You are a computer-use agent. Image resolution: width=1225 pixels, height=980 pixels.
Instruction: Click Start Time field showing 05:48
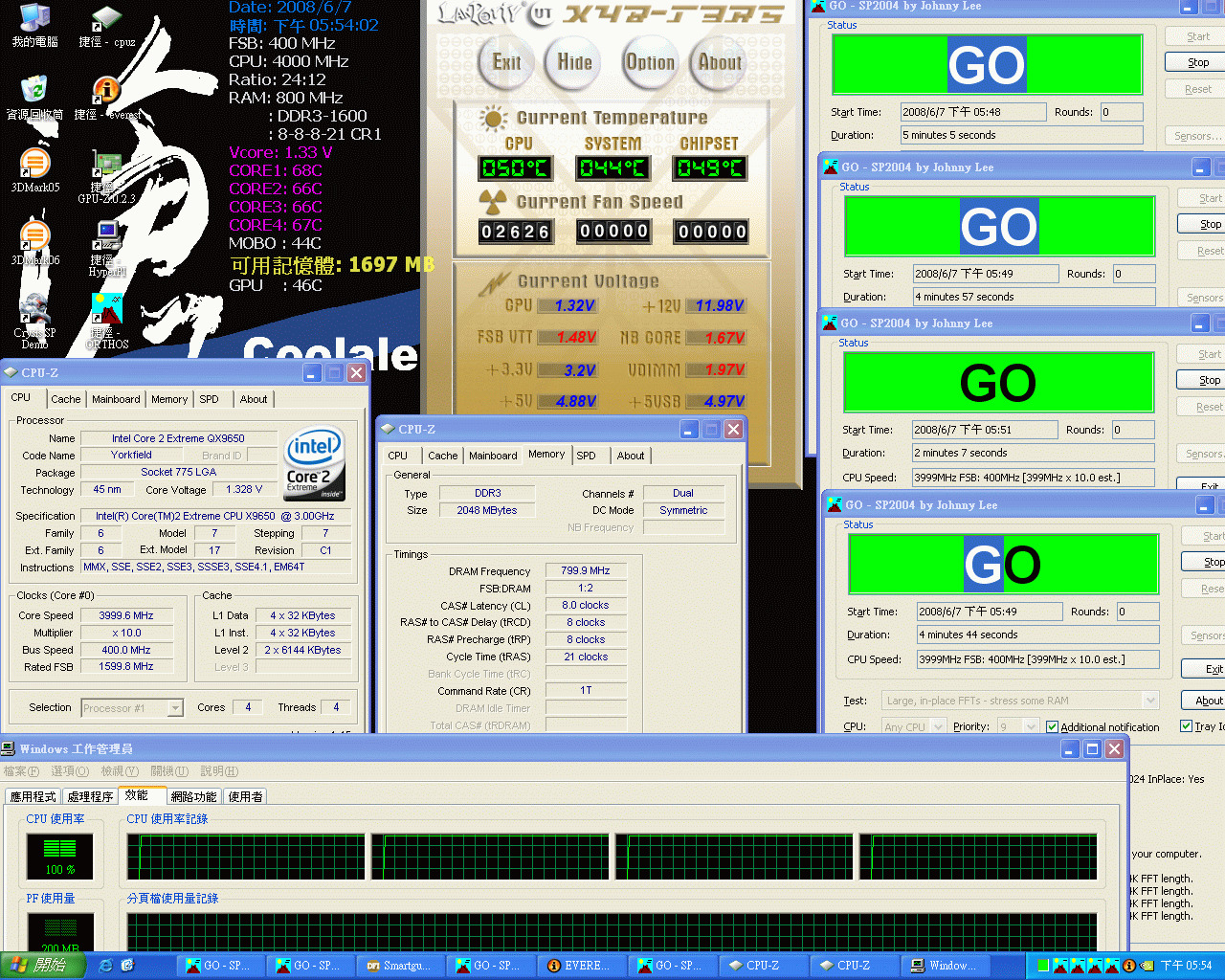(x=973, y=112)
